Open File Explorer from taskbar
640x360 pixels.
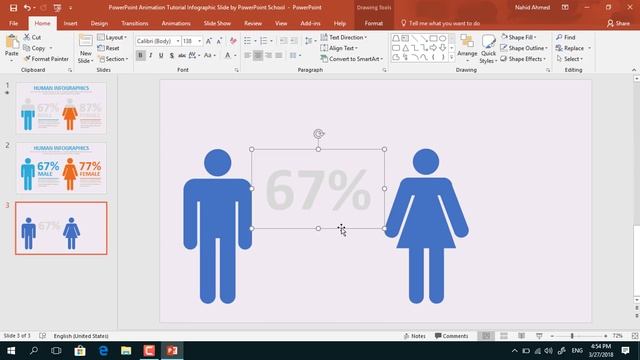coord(126,351)
